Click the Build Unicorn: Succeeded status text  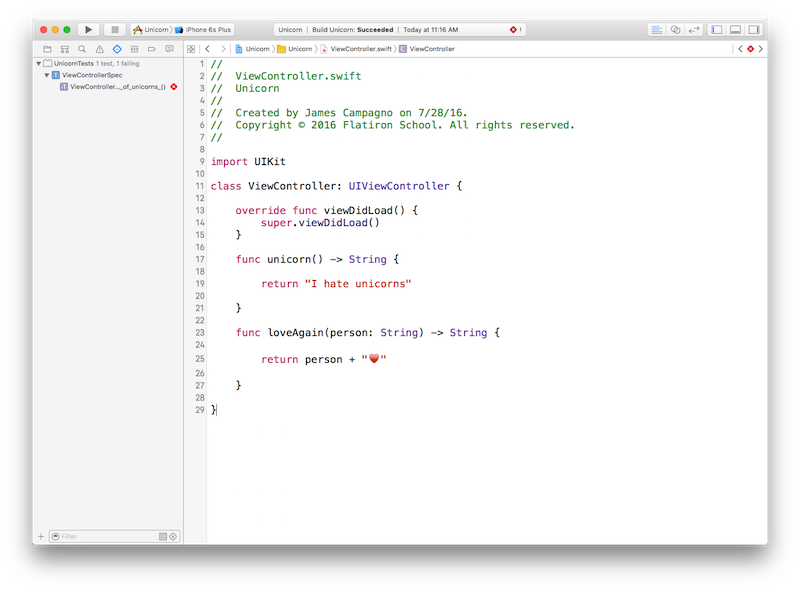click(x=353, y=30)
